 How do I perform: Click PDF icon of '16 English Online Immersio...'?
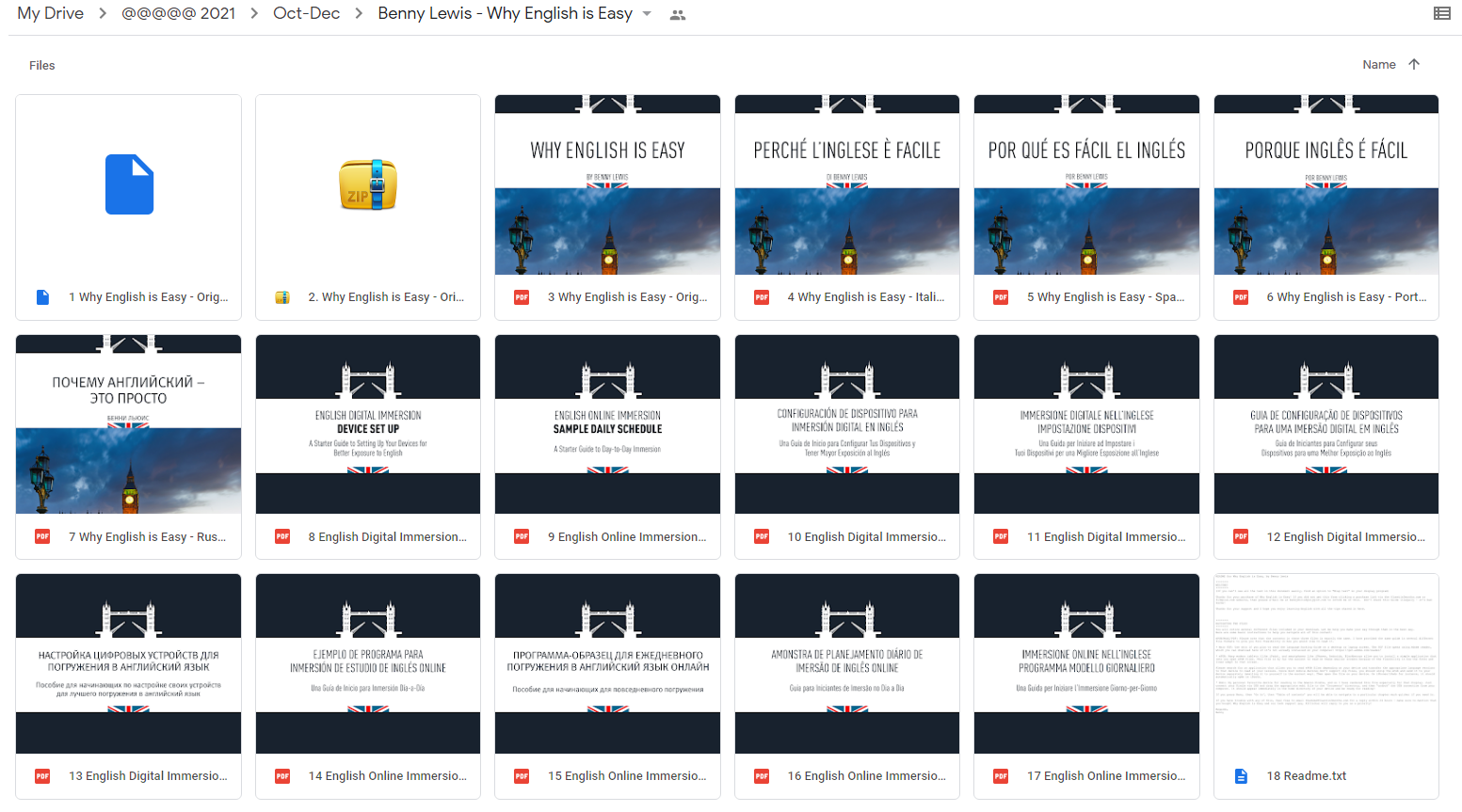[762, 776]
